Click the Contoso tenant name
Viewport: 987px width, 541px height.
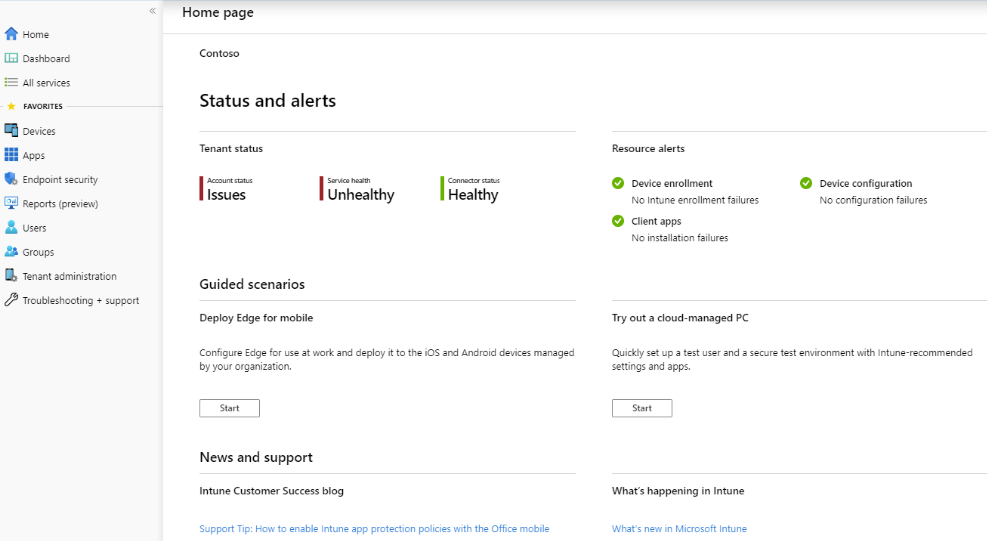pos(219,53)
